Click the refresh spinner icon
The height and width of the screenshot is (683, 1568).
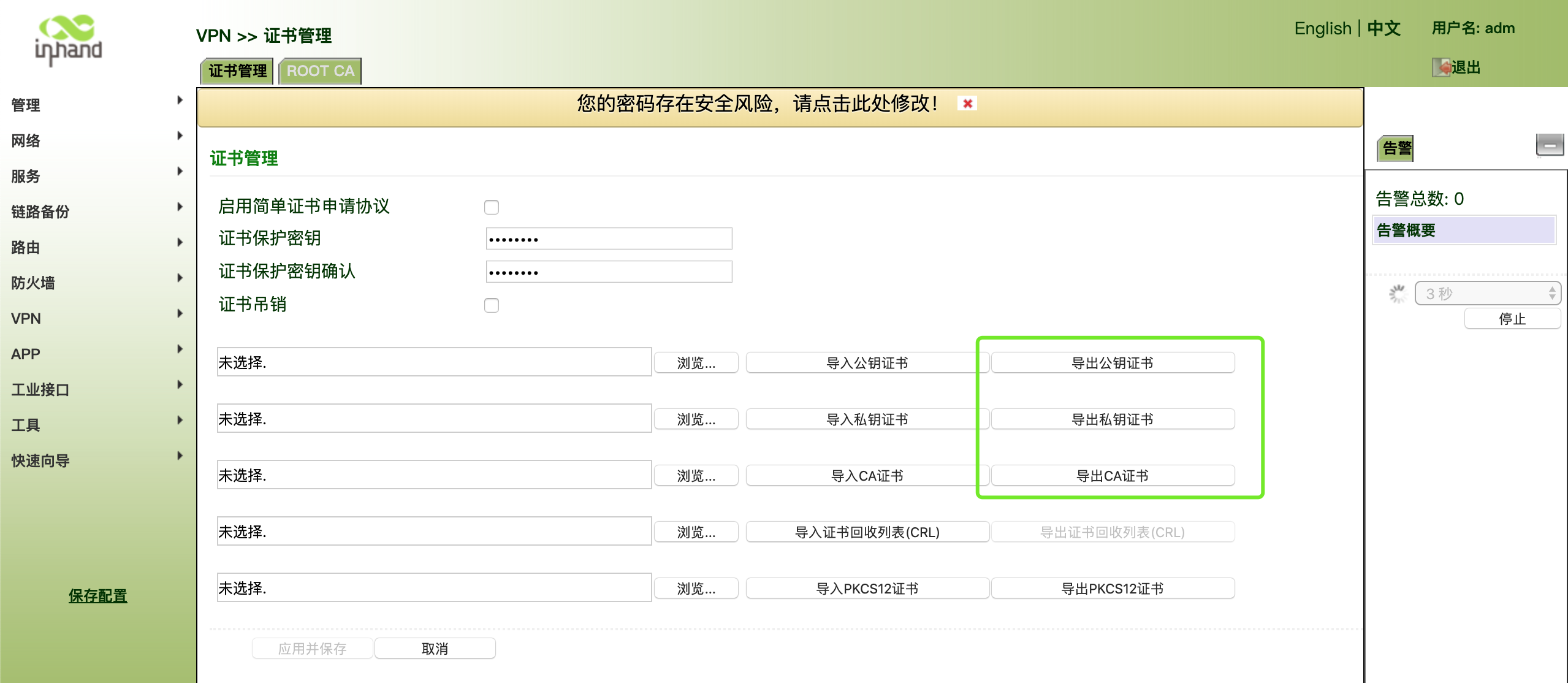coord(1397,294)
